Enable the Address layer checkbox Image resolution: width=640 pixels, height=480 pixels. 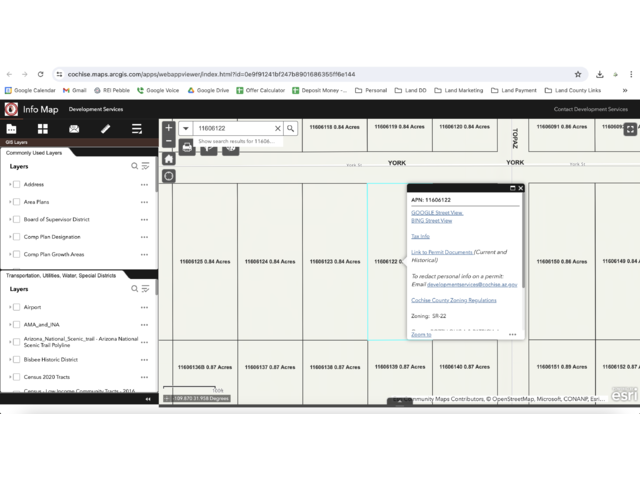pos(17,185)
